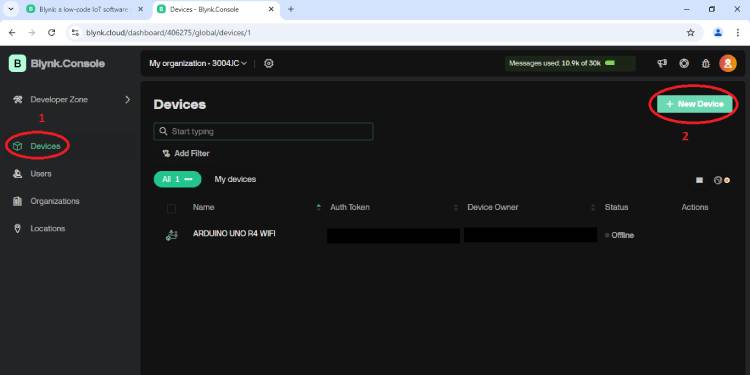Screen dimensions: 750x375
Task: Switch to Devices - Blynk.Console browser tab
Action: (x=216, y=9)
